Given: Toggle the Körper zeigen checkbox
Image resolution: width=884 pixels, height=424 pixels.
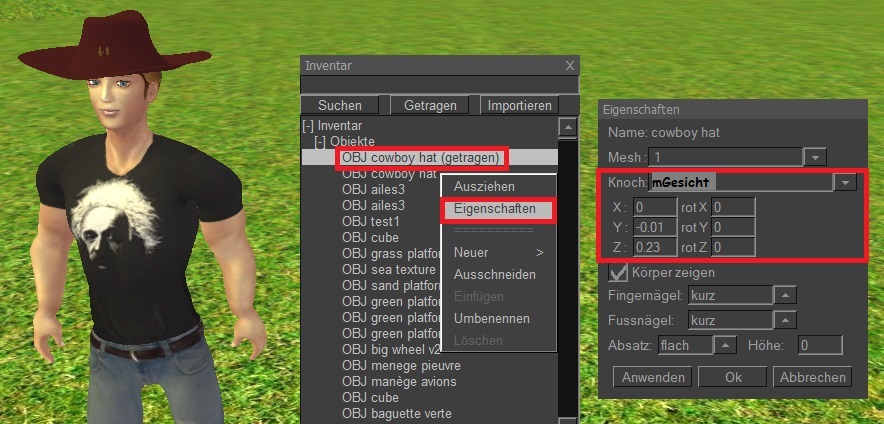Looking at the screenshot, I should (x=618, y=273).
